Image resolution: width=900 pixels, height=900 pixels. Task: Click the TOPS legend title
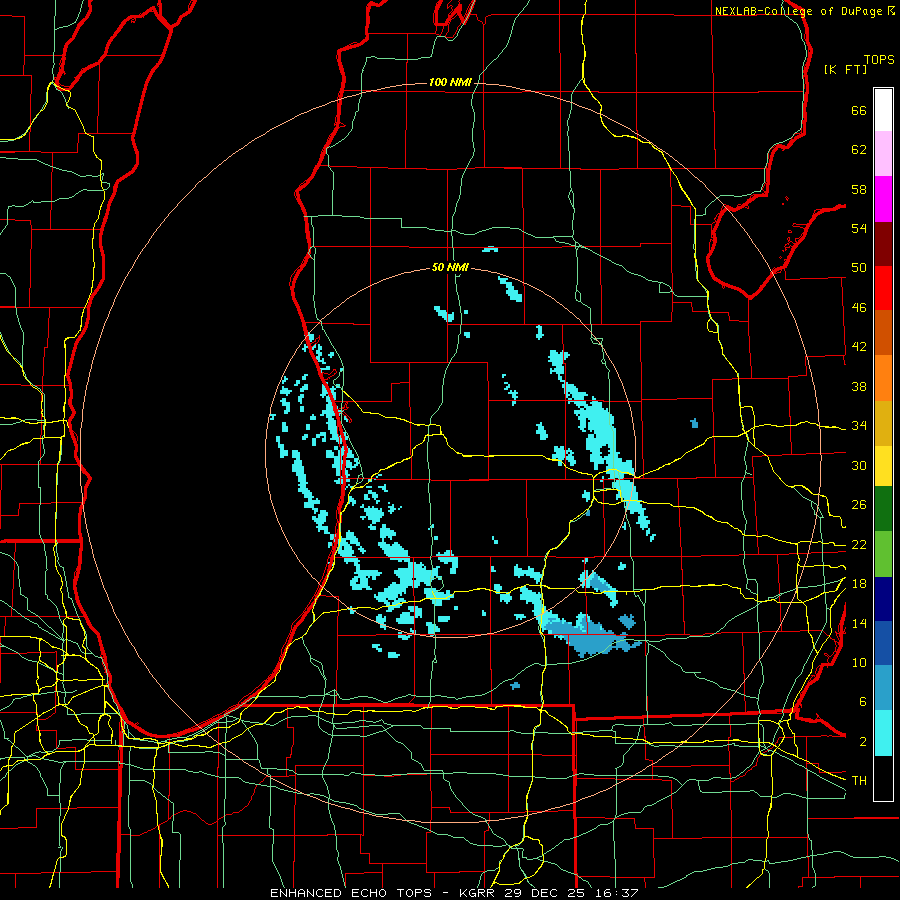[x=879, y=60]
